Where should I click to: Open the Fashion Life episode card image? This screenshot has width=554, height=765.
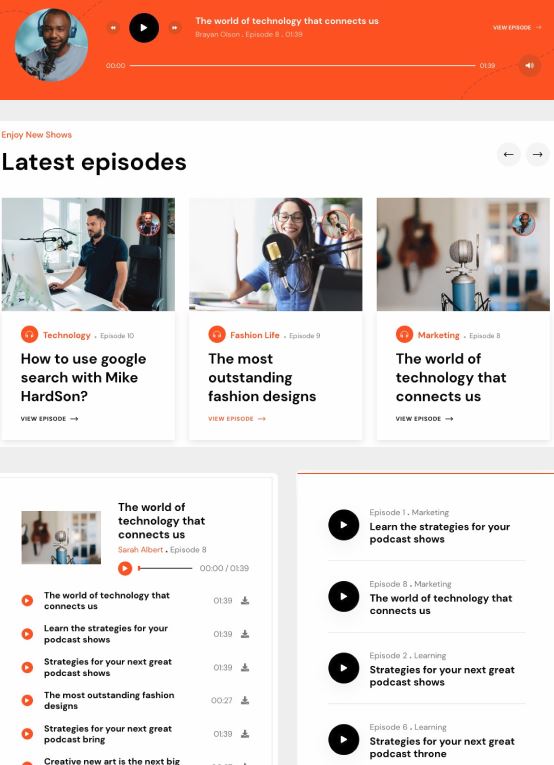(276, 254)
